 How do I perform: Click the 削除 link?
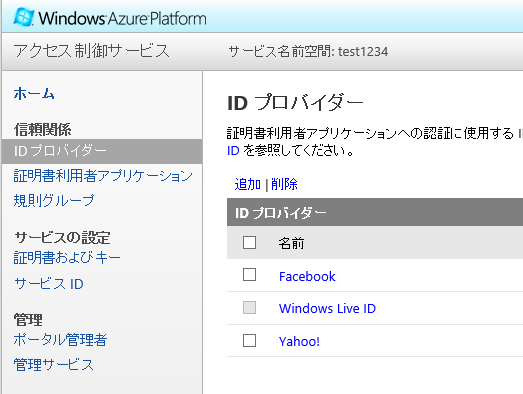click(x=284, y=184)
